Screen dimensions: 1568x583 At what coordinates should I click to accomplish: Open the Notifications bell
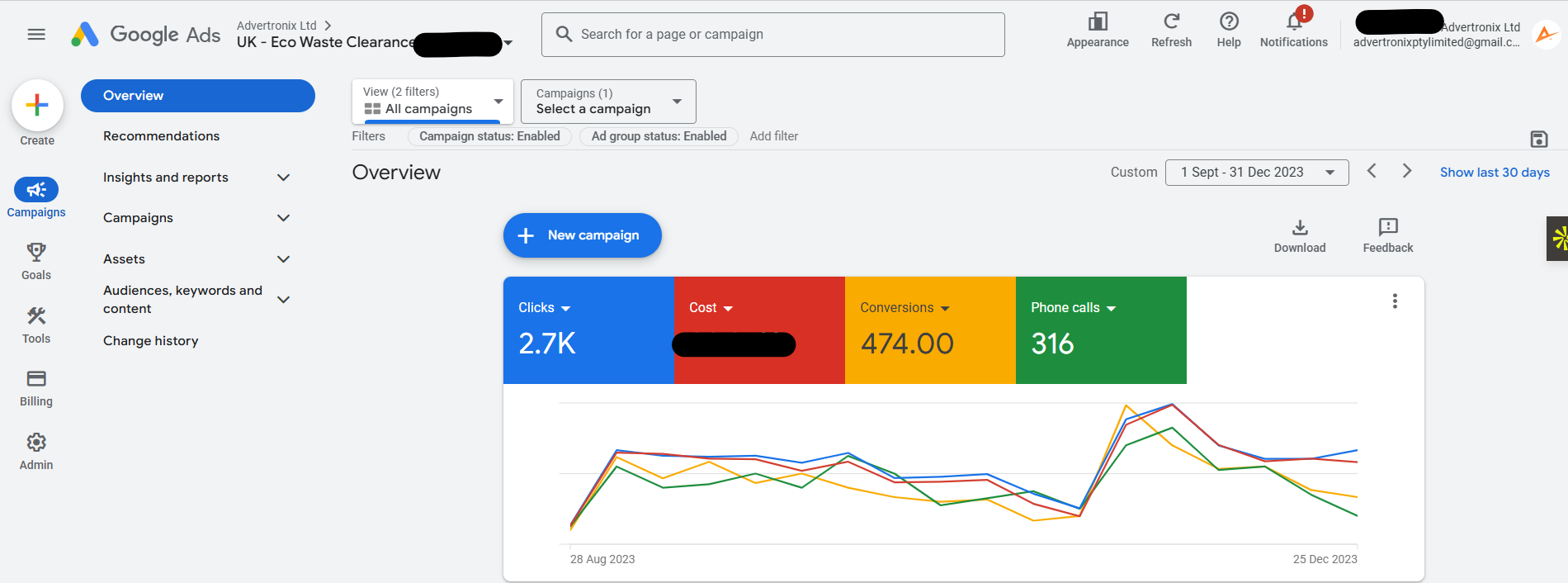[1293, 22]
